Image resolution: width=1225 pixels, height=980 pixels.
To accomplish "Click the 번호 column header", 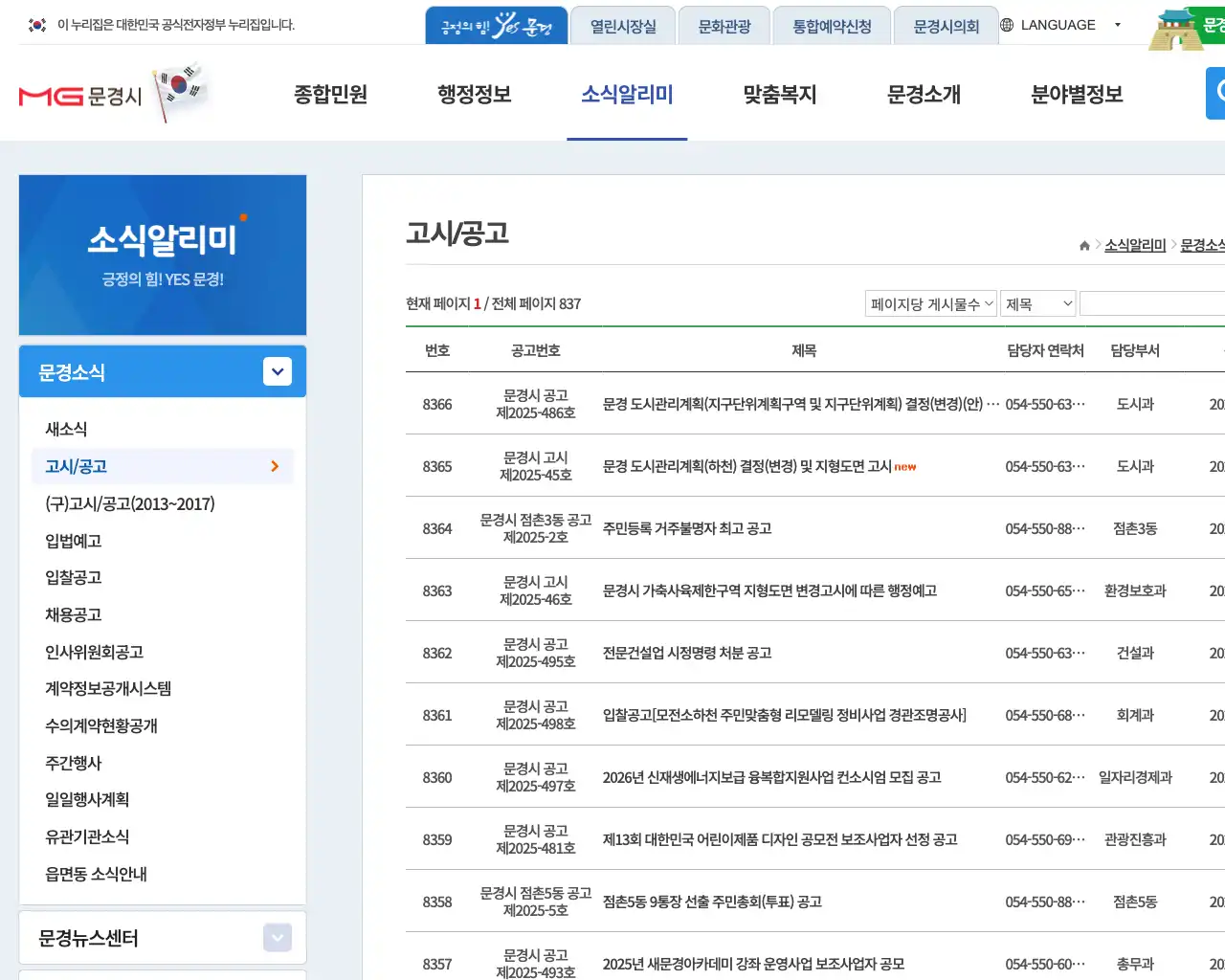I will pos(437,350).
